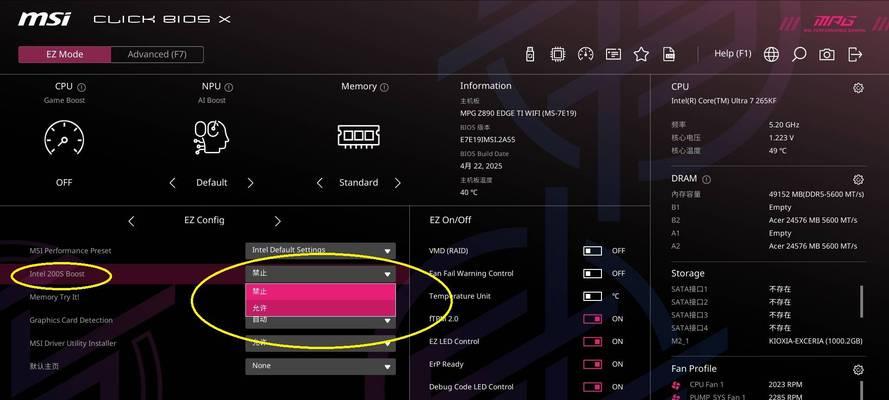Exit BIOS using the exit door icon
The height and width of the screenshot is (400, 889).
[x=855, y=54]
